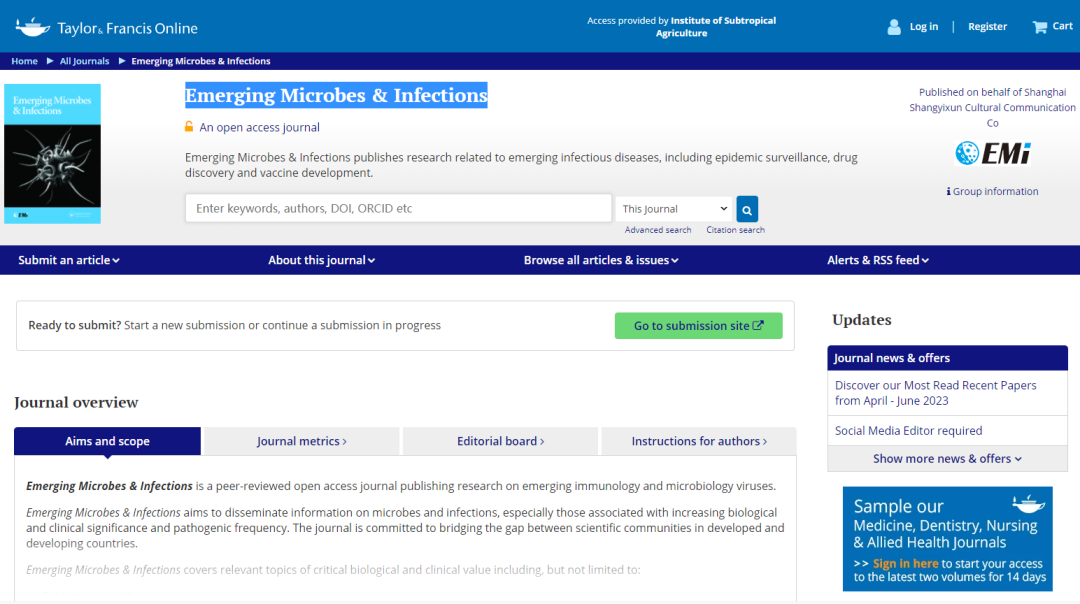1080x604 pixels.
Task: Click Go to submission site button
Action: pos(698,326)
